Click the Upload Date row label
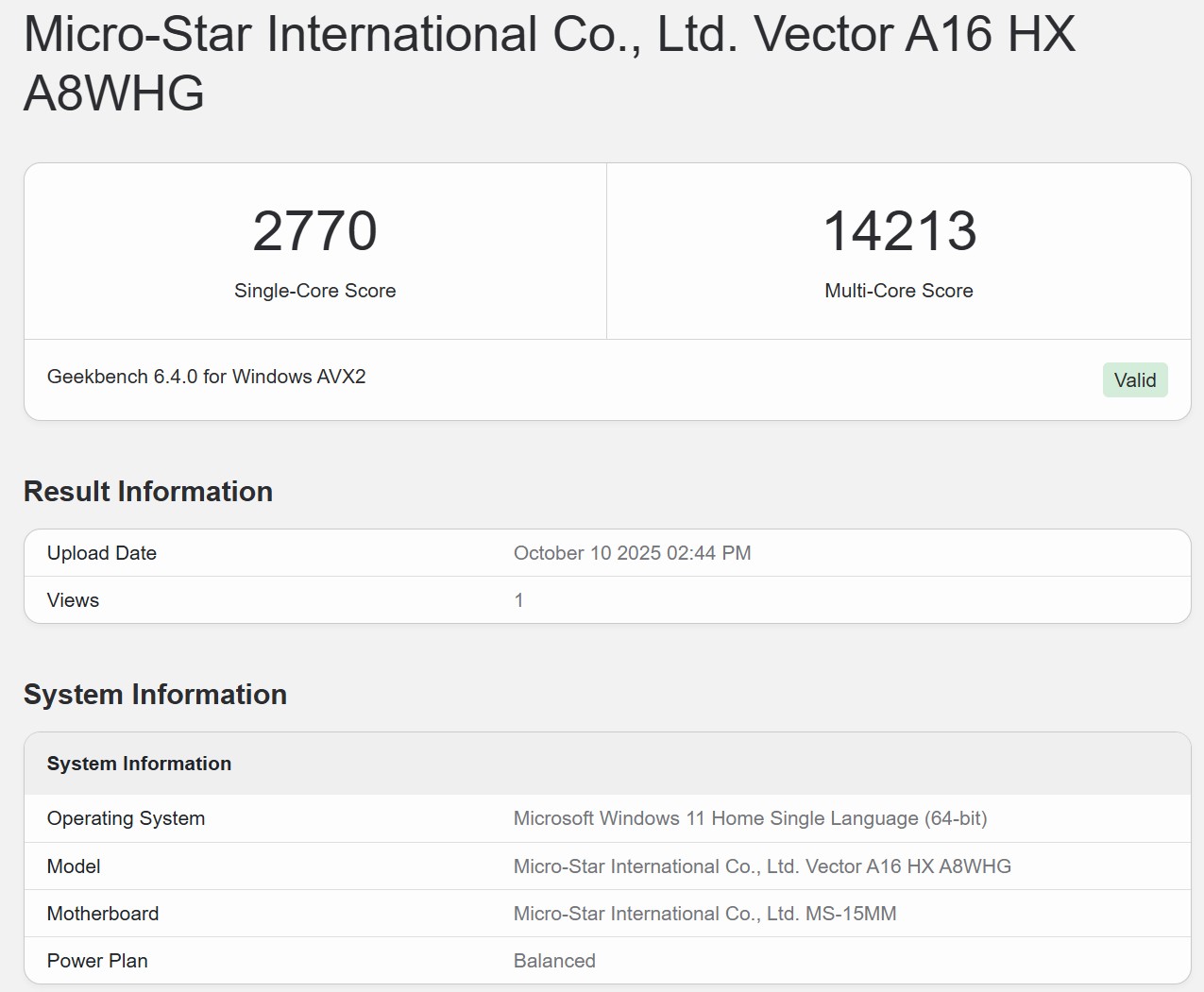 click(x=102, y=553)
